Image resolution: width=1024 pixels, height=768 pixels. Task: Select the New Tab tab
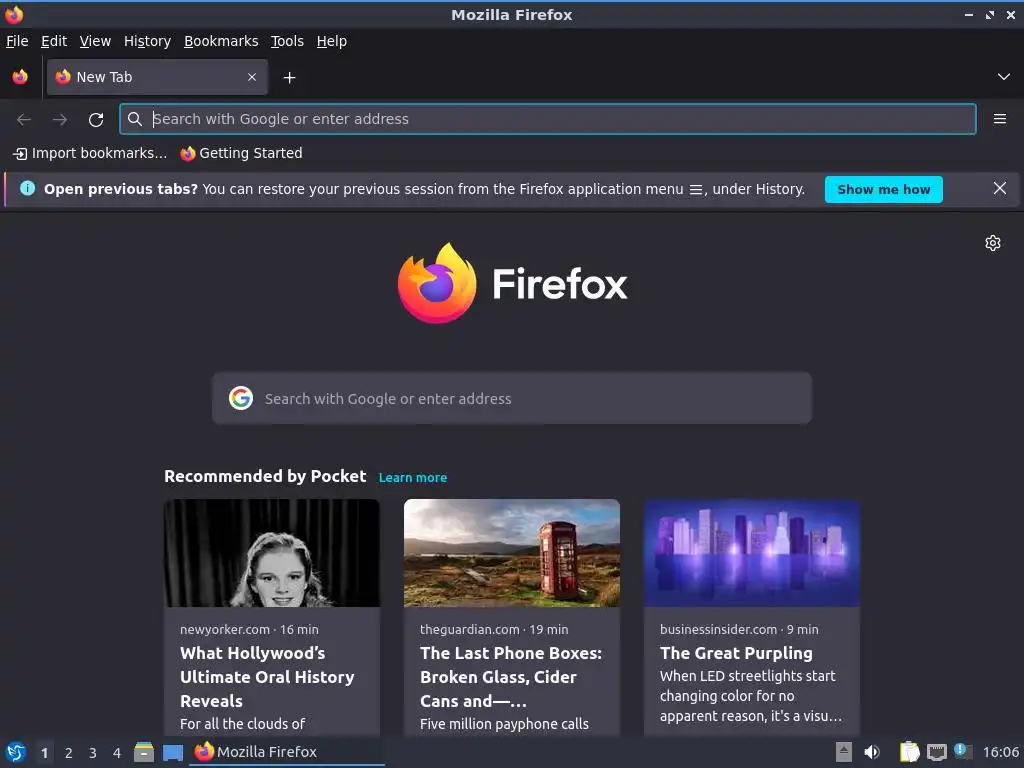point(157,77)
